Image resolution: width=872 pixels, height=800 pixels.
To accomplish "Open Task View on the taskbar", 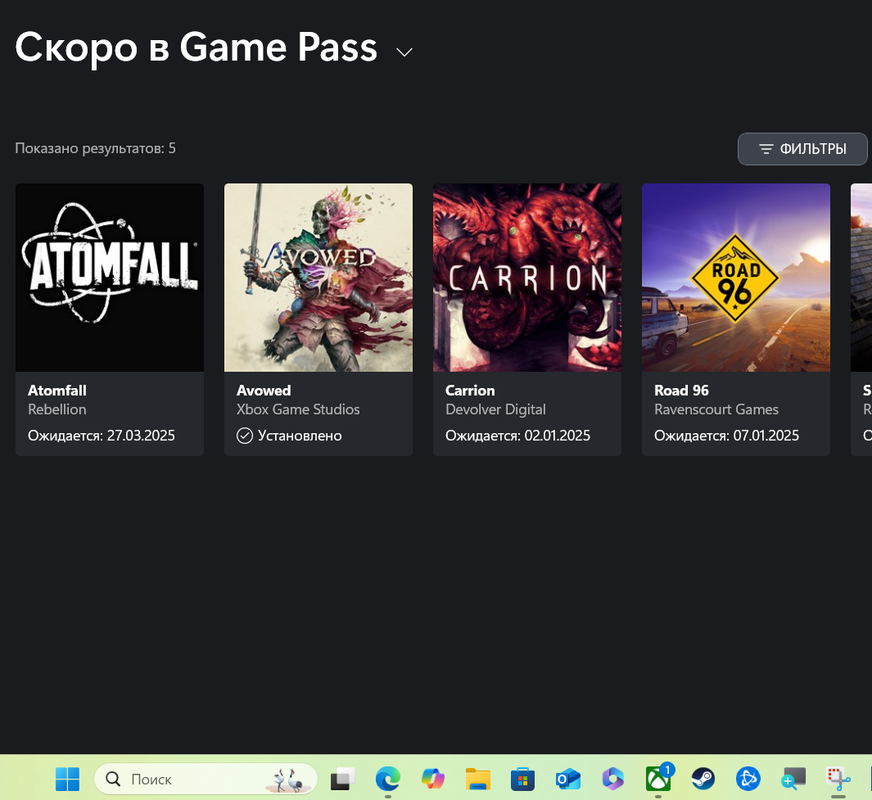I will [343, 779].
